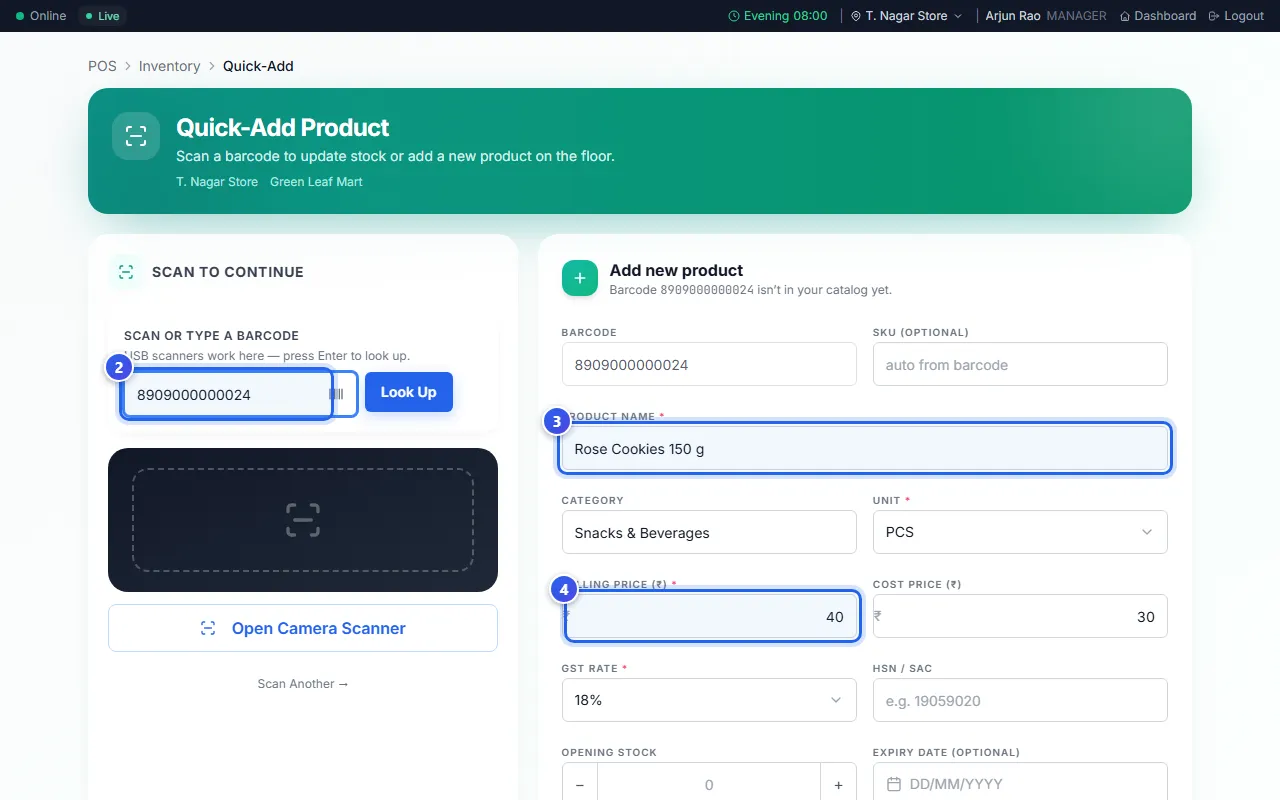This screenshot has height=800, width=1280.
Task: Click the Look Up button
Action: [x=409, y=392]
